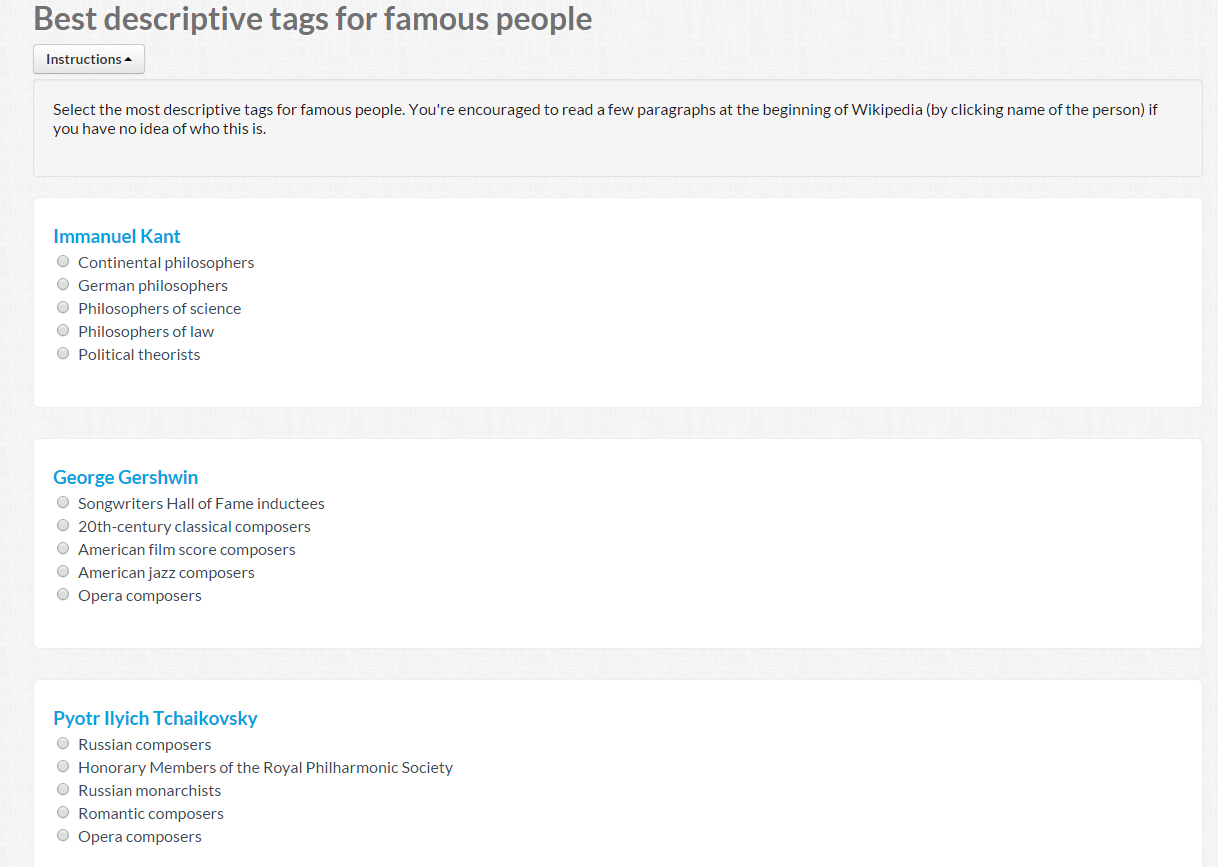The image size is (1218, 867).
Task: Open George Gershwin Wikipedia link
Action: pos(126,477)
